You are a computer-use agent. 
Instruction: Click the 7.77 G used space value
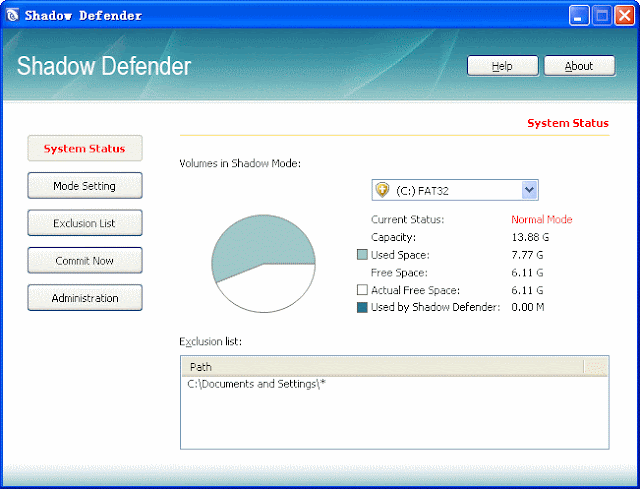click(527, 255)
